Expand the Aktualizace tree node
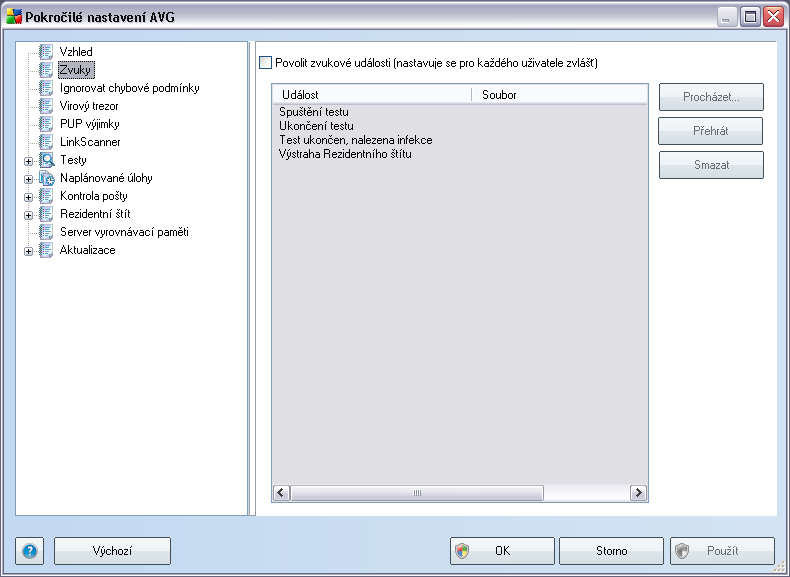 [29, 251]
